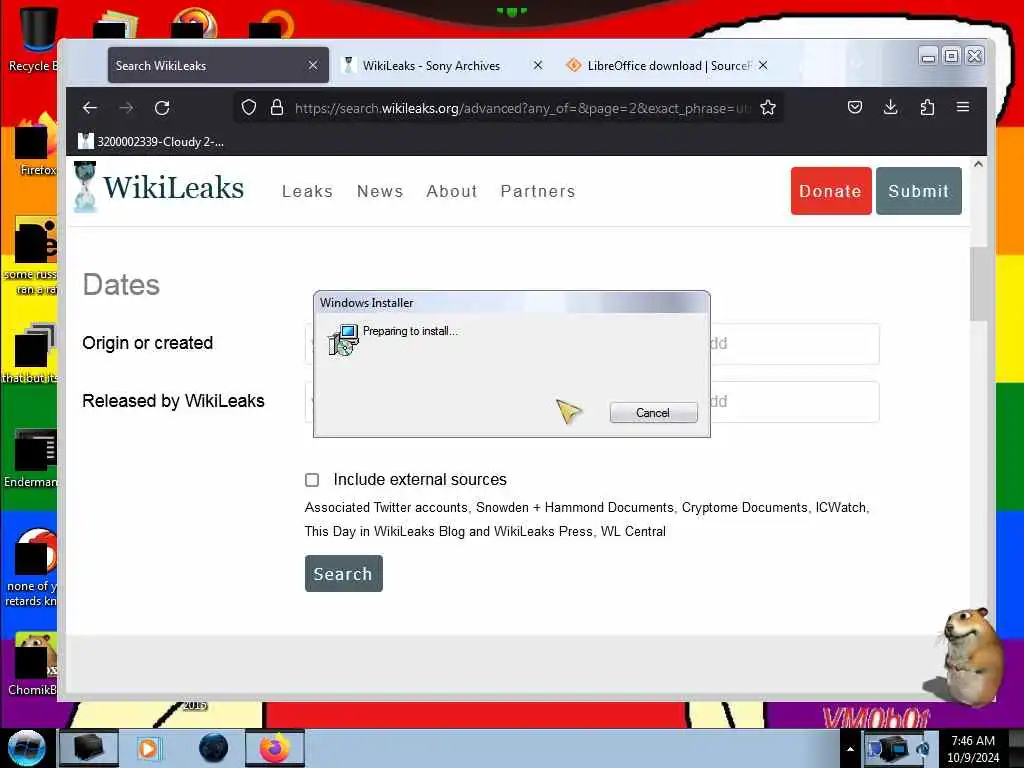Show hidden system tray icons
This screenshot has height=768, width=1024.
850,749
